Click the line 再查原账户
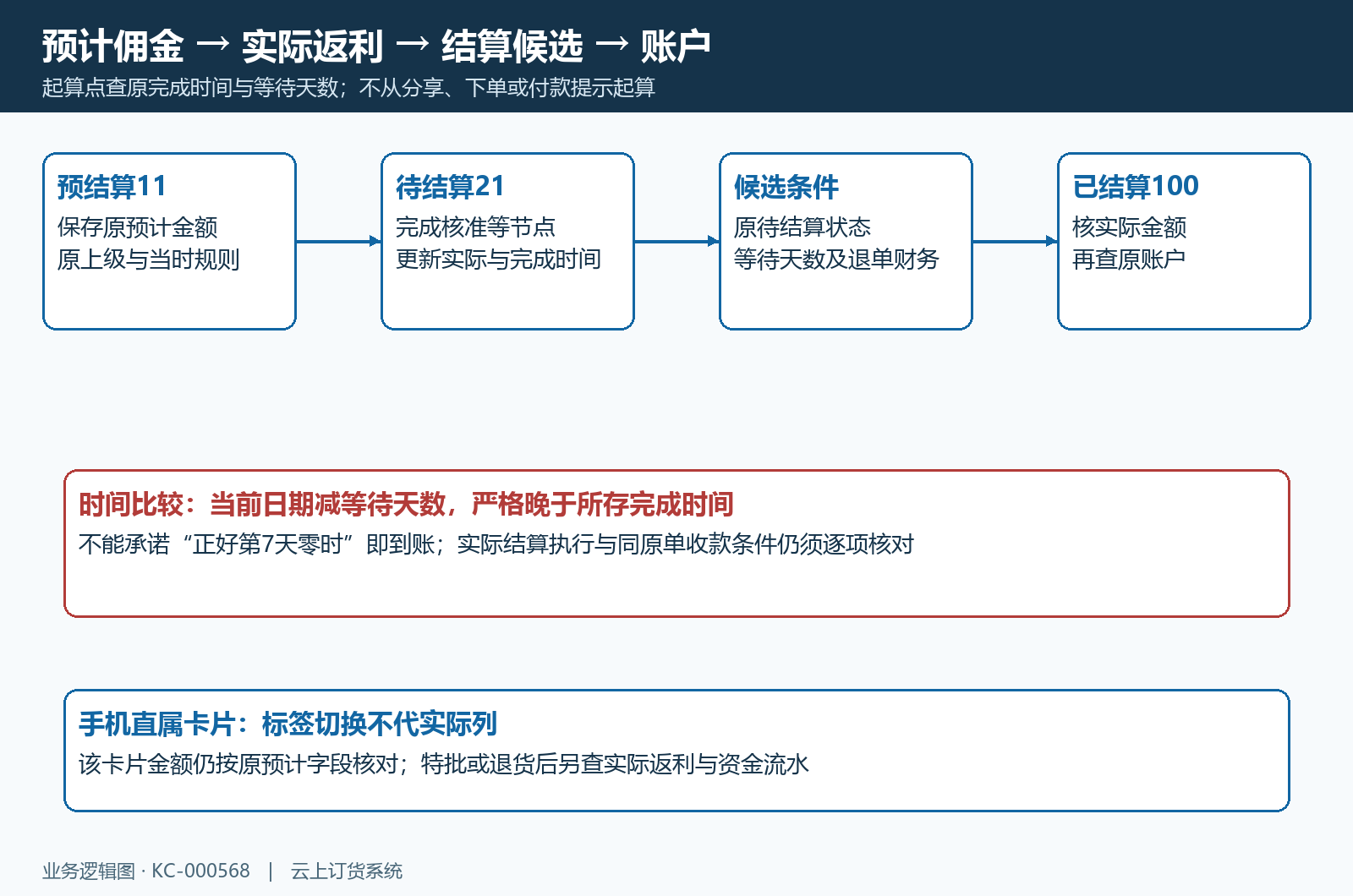 [1129, 260]
